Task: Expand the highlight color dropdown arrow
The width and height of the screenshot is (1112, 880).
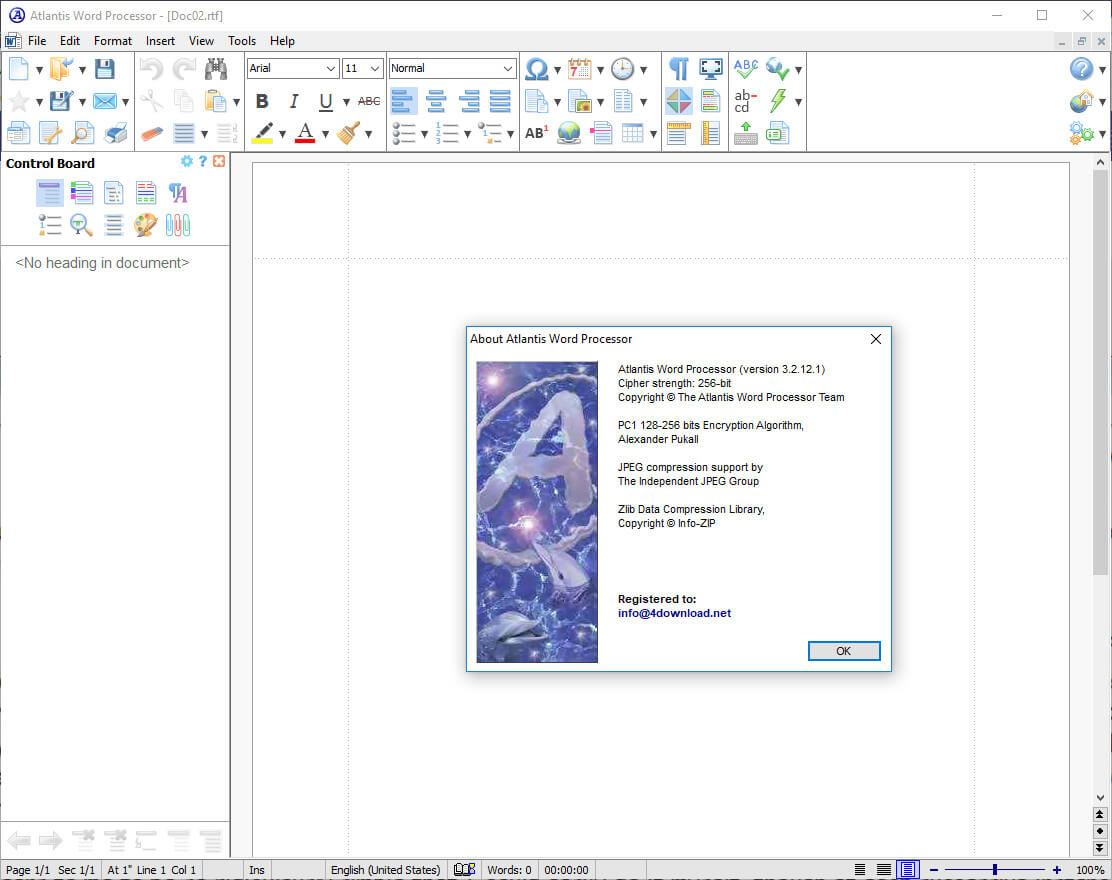Action: [x=282, y=134]
